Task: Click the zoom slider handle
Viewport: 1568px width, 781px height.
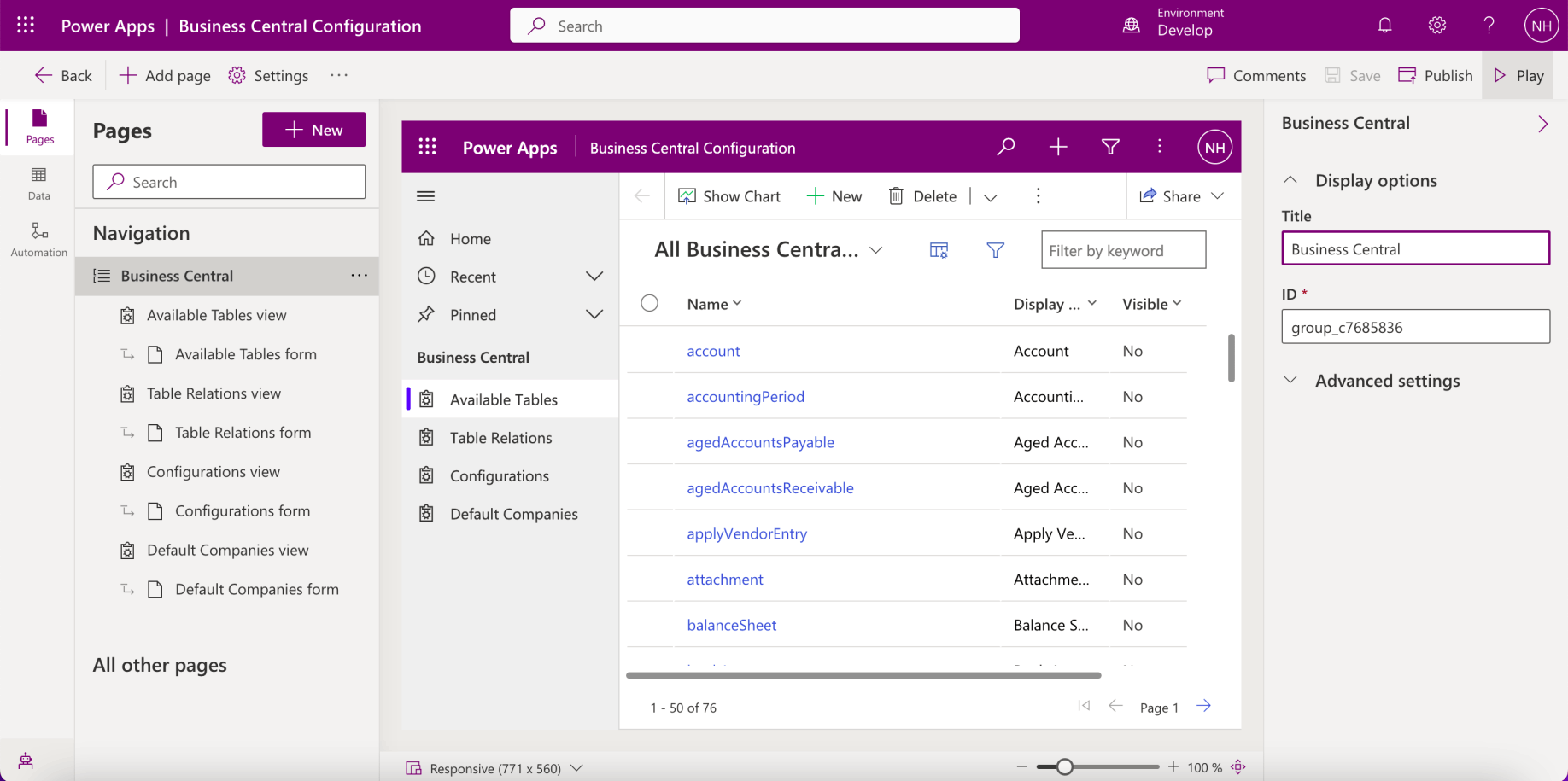Action: 1064,767
